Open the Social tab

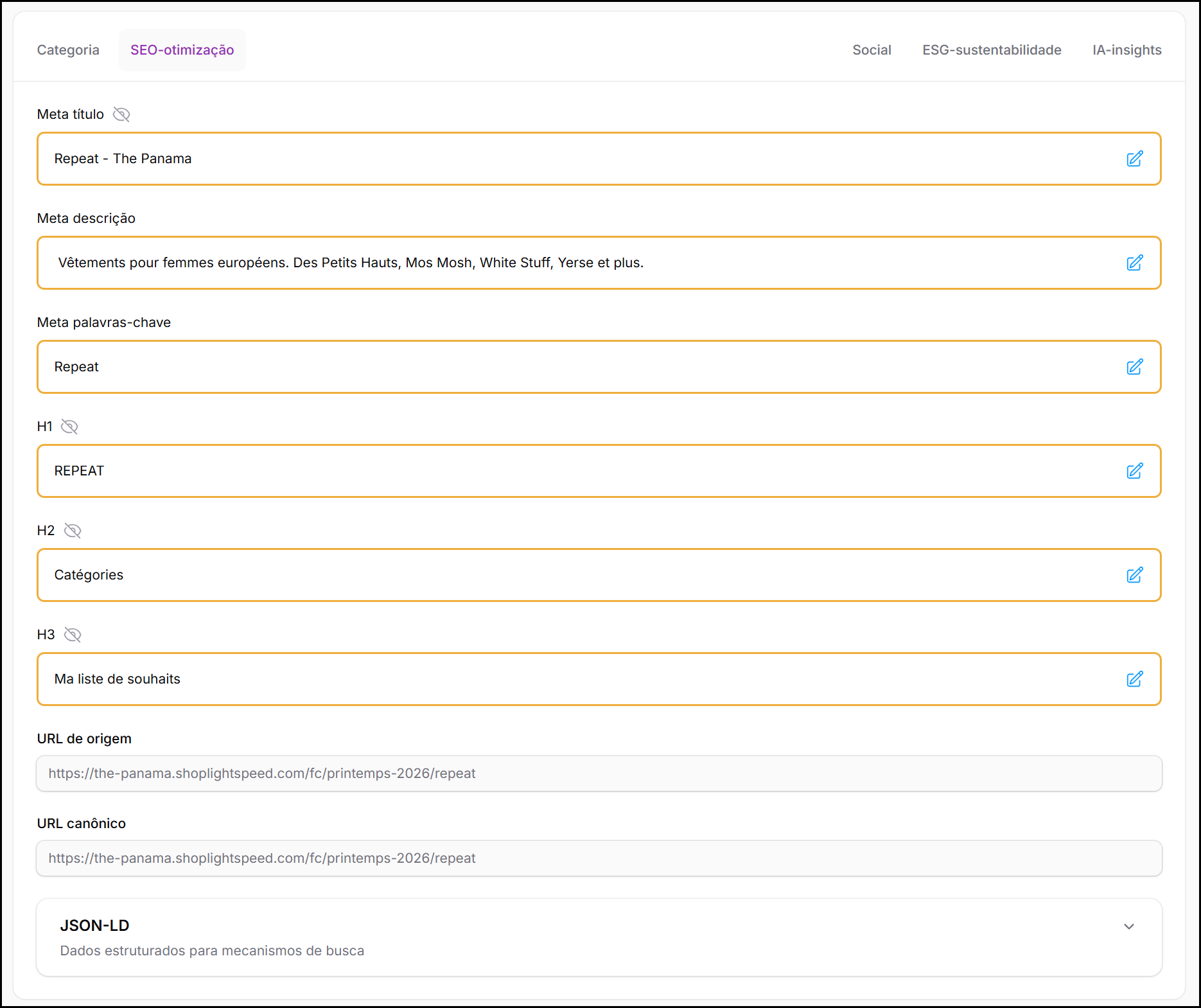[872, 50]
